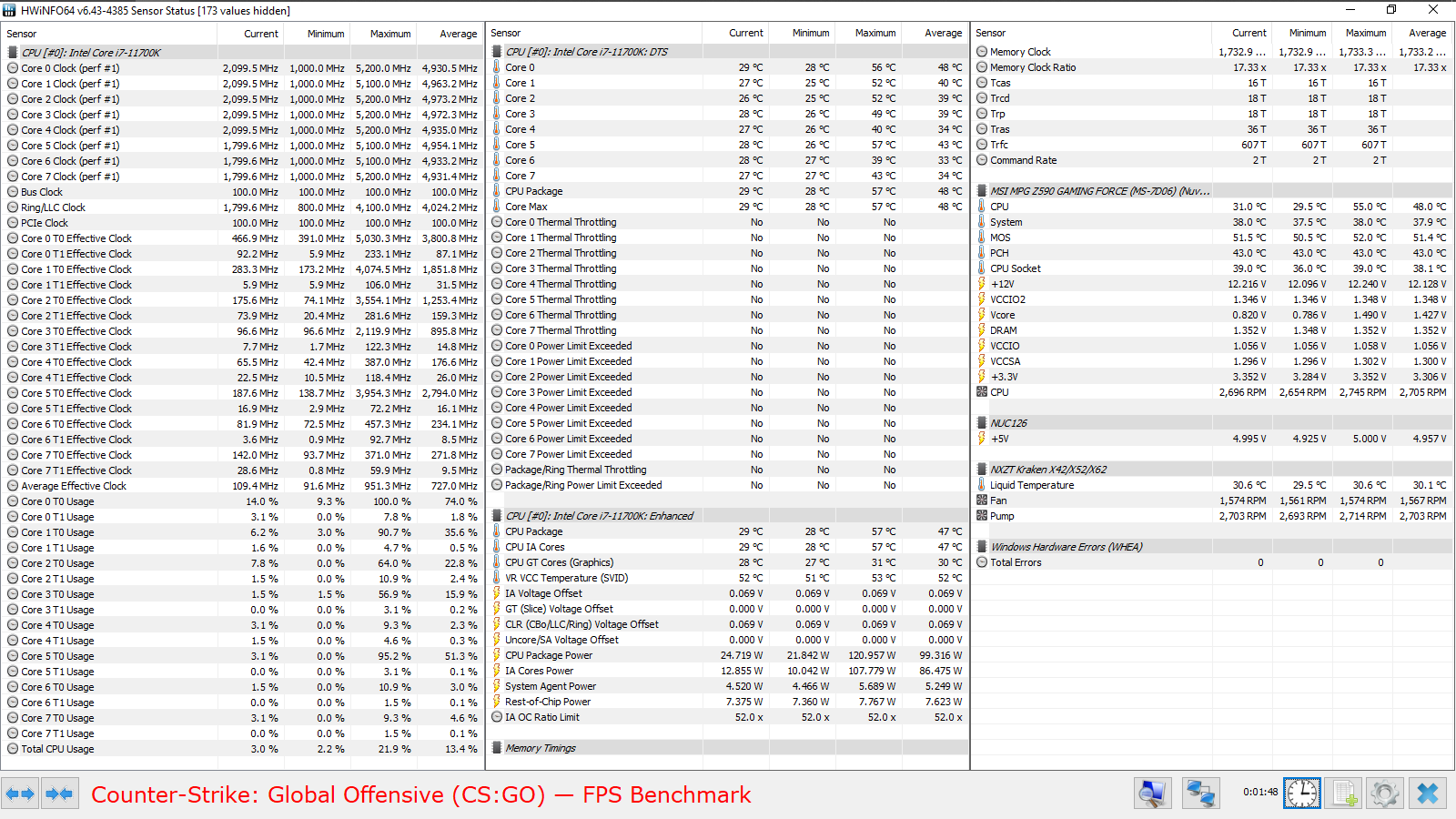Select the Tras memory timing row

[x=1212, y=129]
